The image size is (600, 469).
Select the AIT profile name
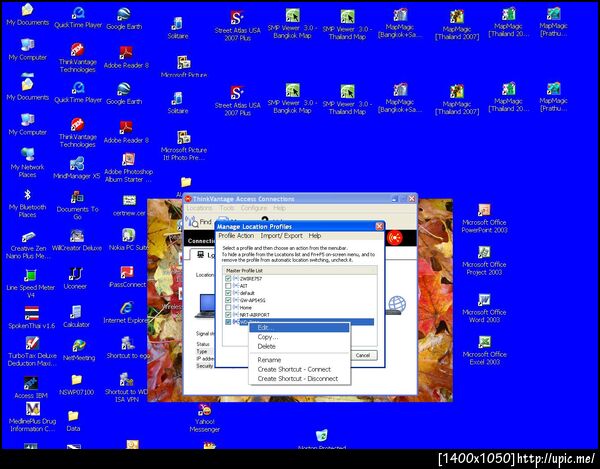click(x=244, y=286)
